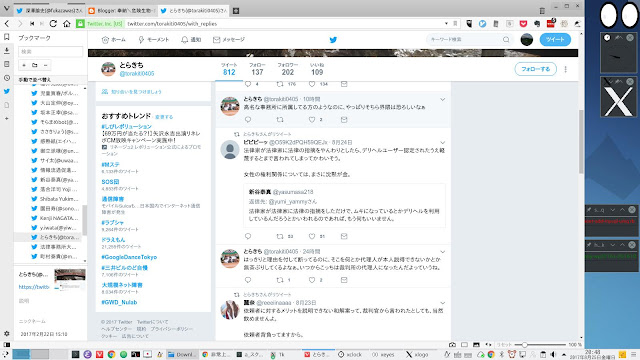
Task: Open the ドラえもん trend link
Action: coord(113,240)
